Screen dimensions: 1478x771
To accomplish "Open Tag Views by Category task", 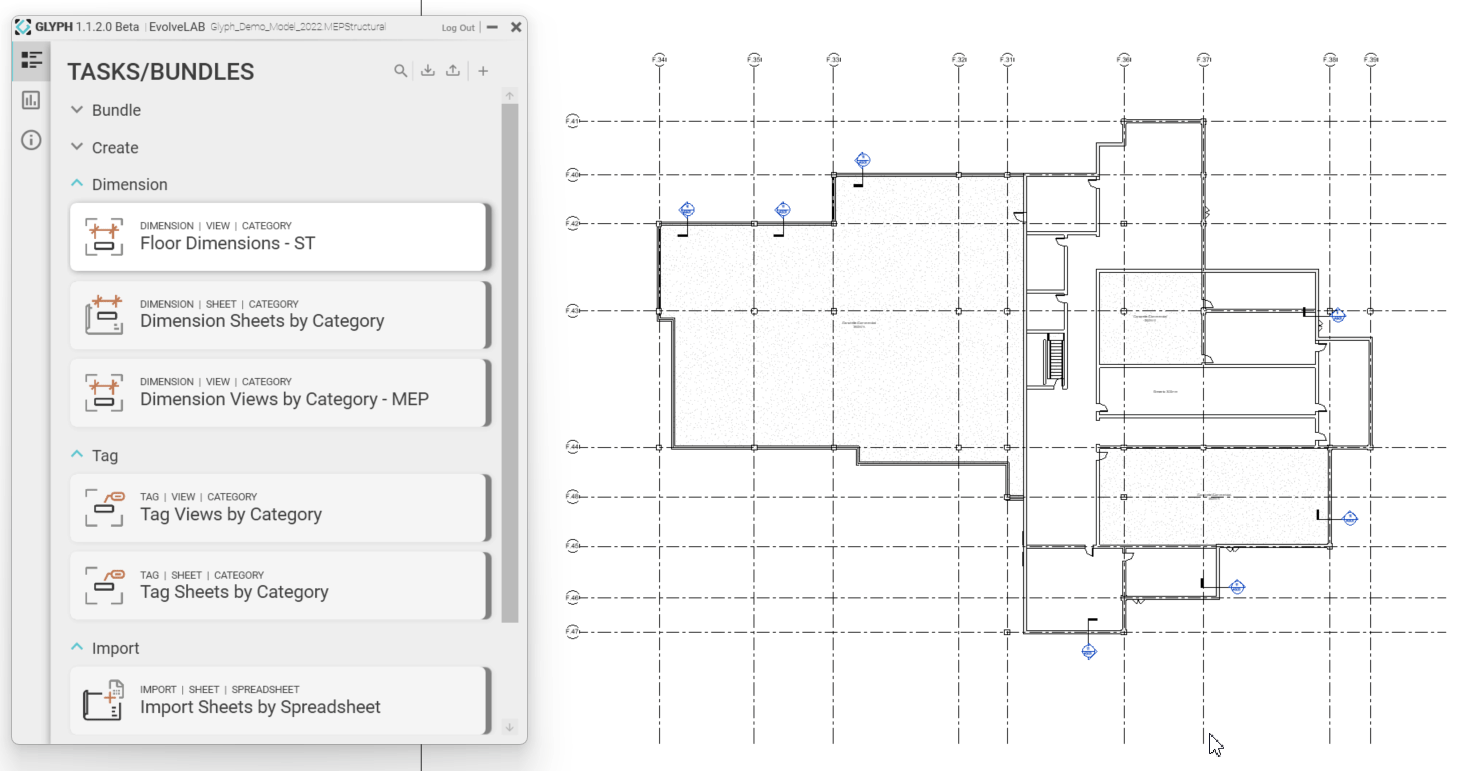I will point(280,508).
